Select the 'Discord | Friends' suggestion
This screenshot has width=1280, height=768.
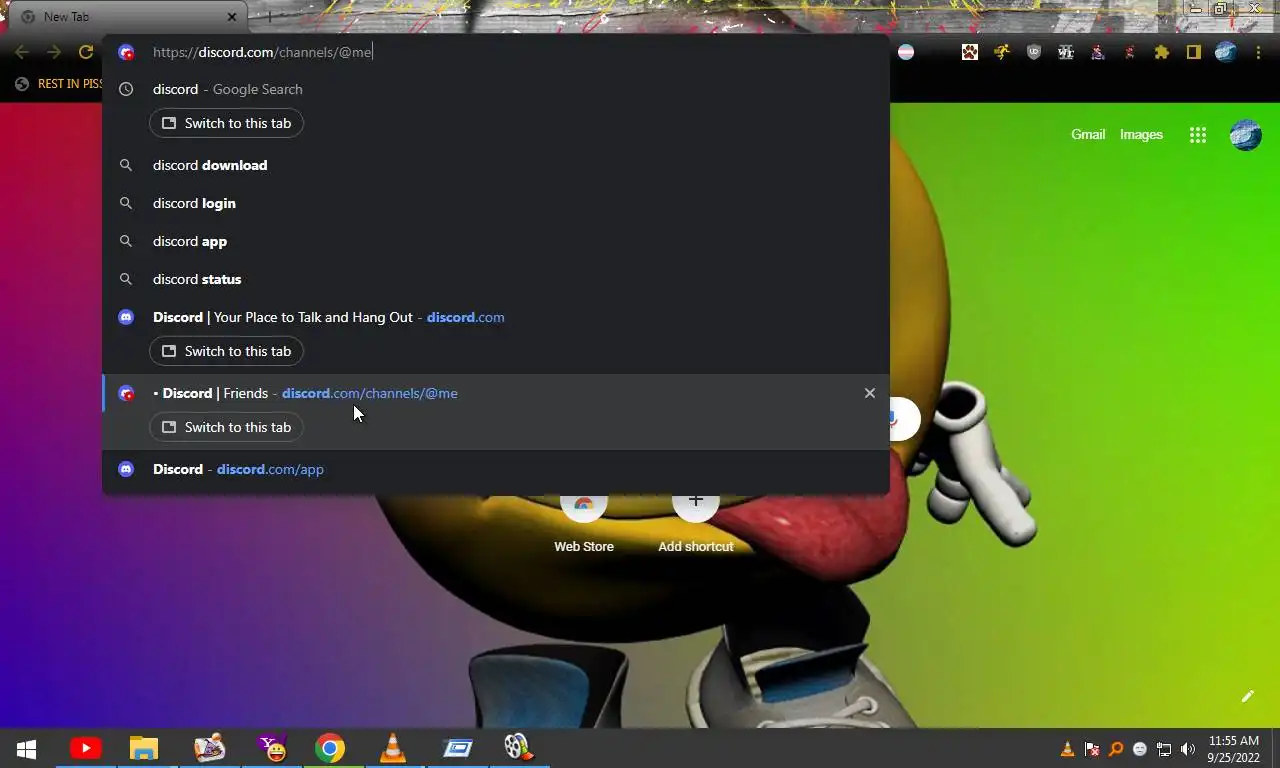496,393
